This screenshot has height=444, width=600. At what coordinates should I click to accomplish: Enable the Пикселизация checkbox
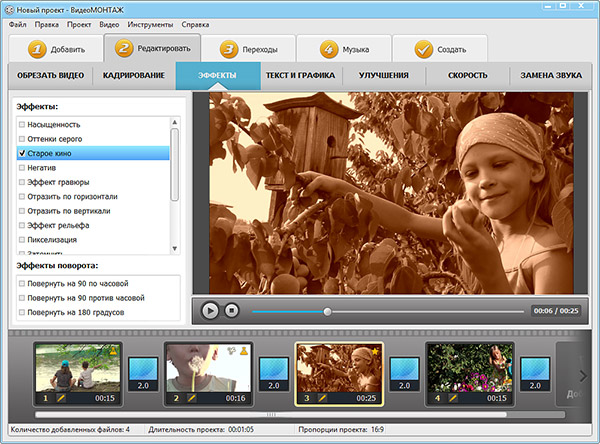(x=22, y=240)
